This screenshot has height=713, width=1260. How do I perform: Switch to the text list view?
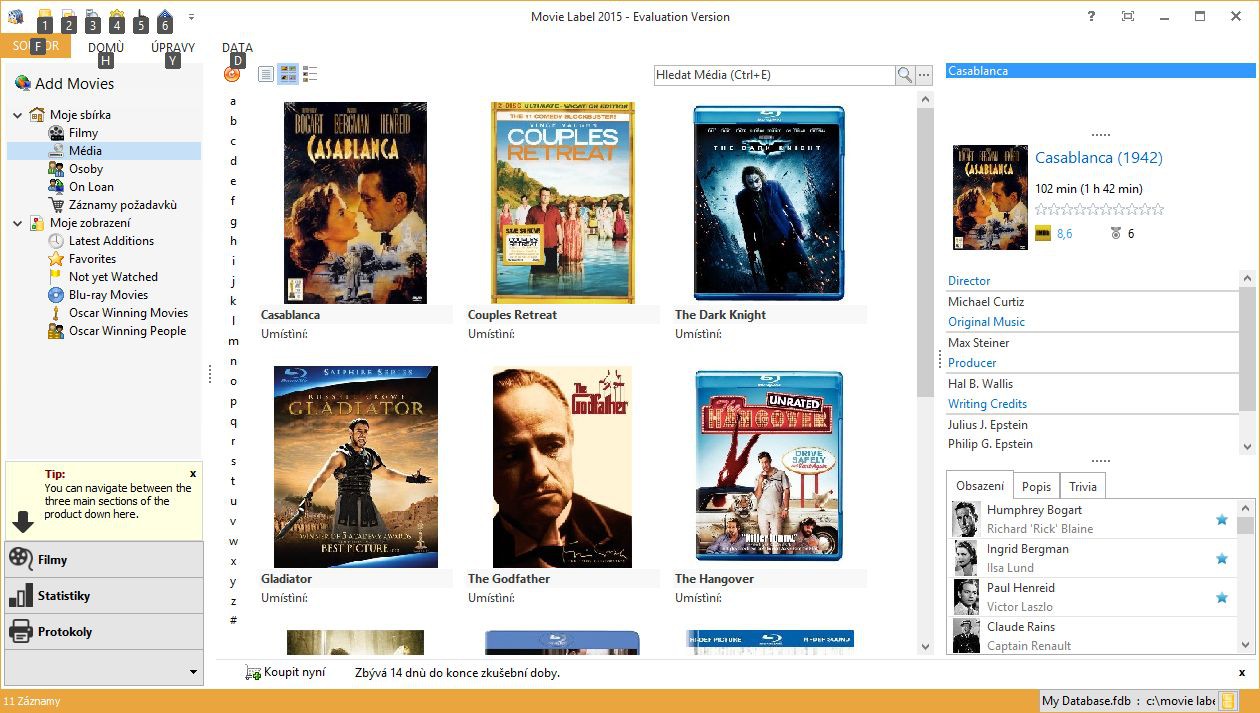pyautogui.click(x=266, y=74)
